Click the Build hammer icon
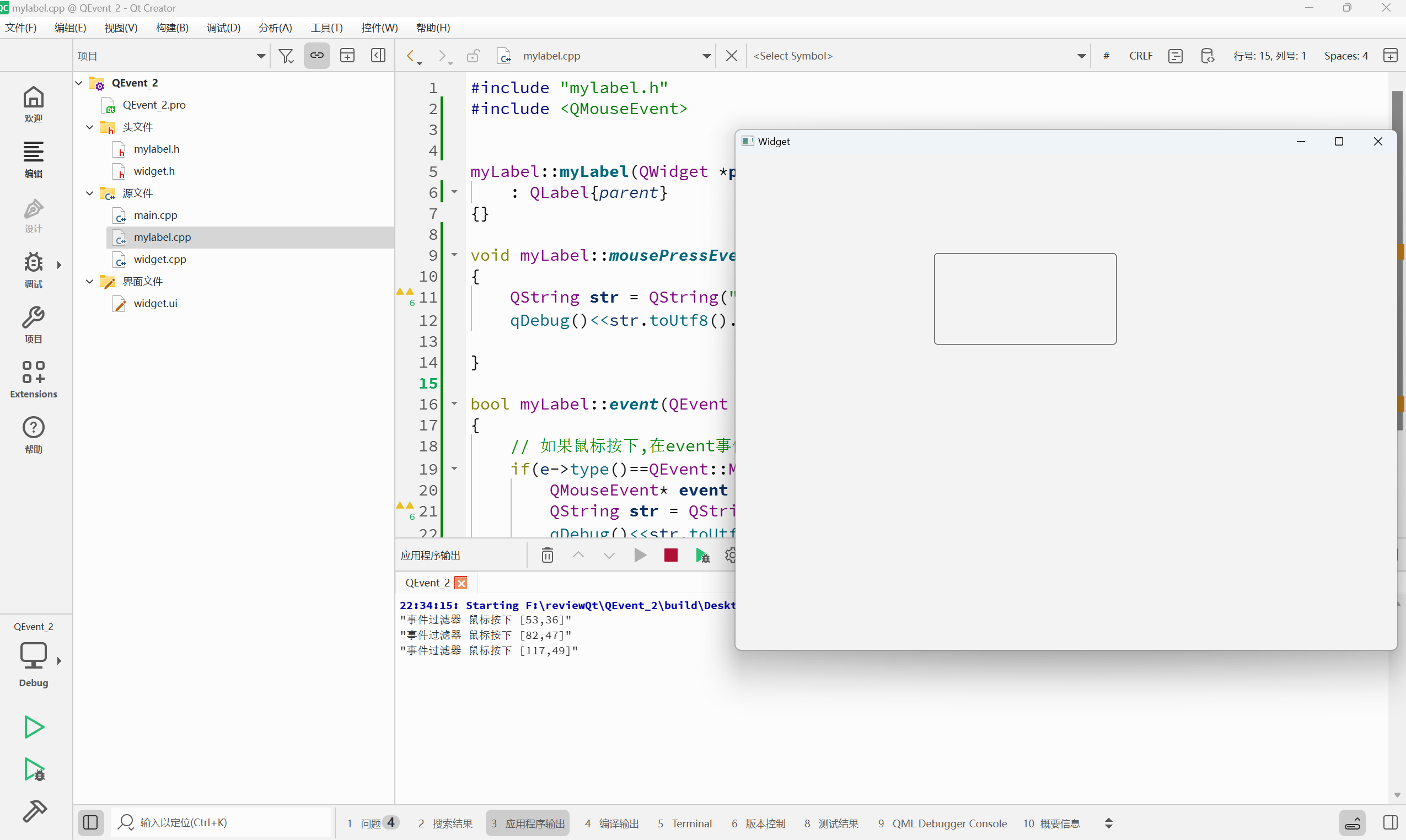The width and height of the screenshot is (1406, 840). (x=34, y=811)
